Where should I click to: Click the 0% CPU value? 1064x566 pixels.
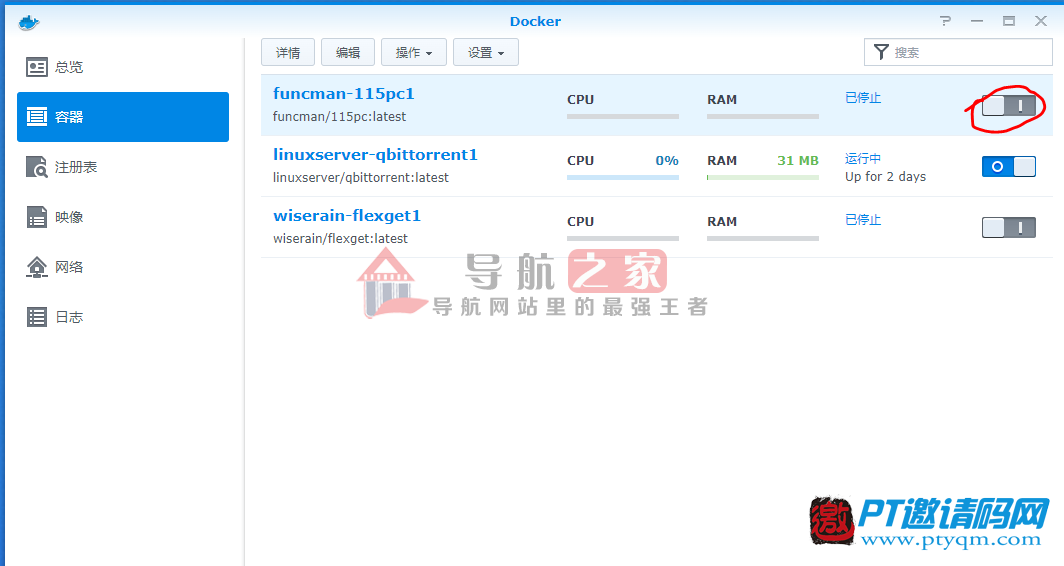click(667, 160)
